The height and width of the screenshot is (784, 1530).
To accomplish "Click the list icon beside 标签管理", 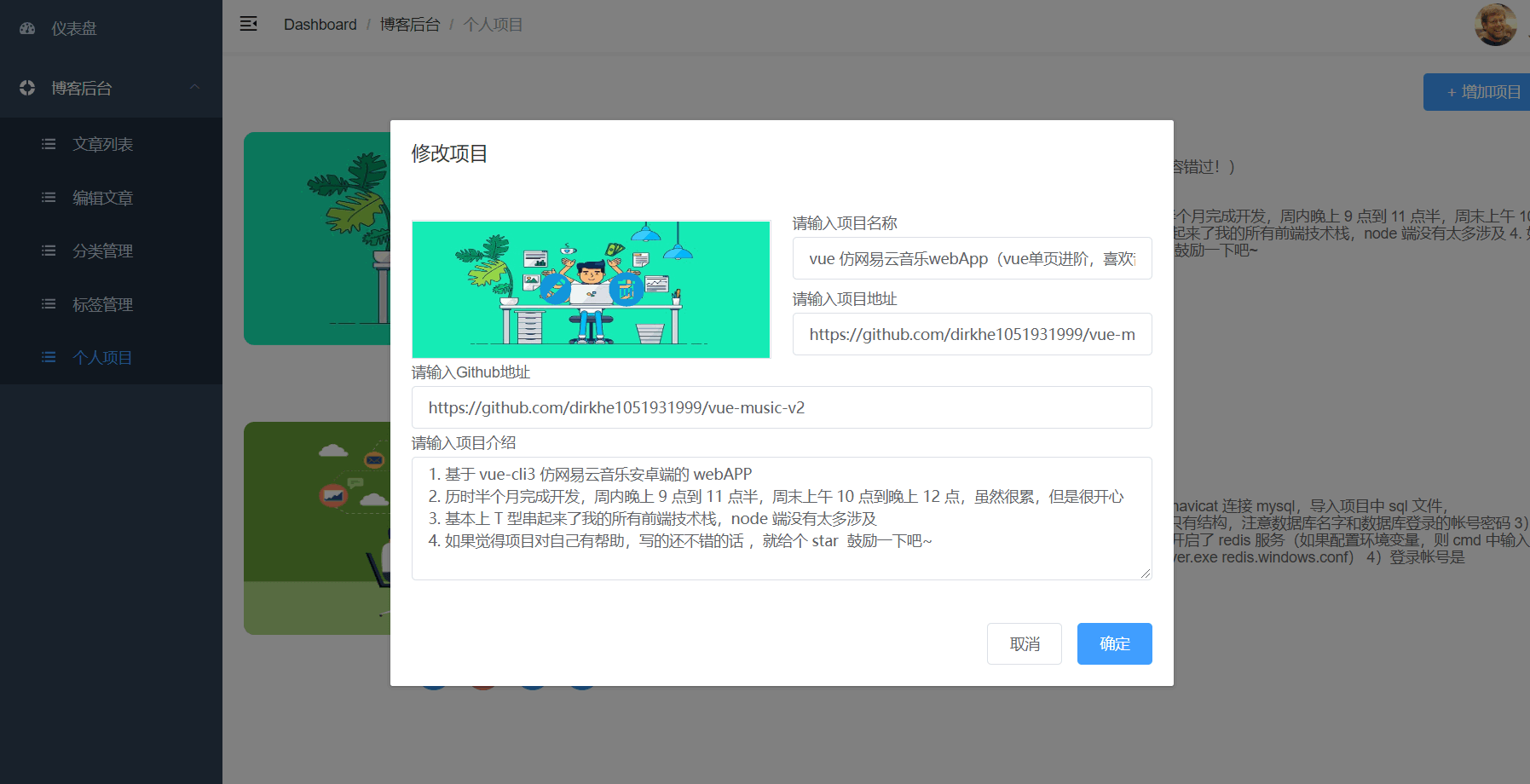I will [49, 304].
